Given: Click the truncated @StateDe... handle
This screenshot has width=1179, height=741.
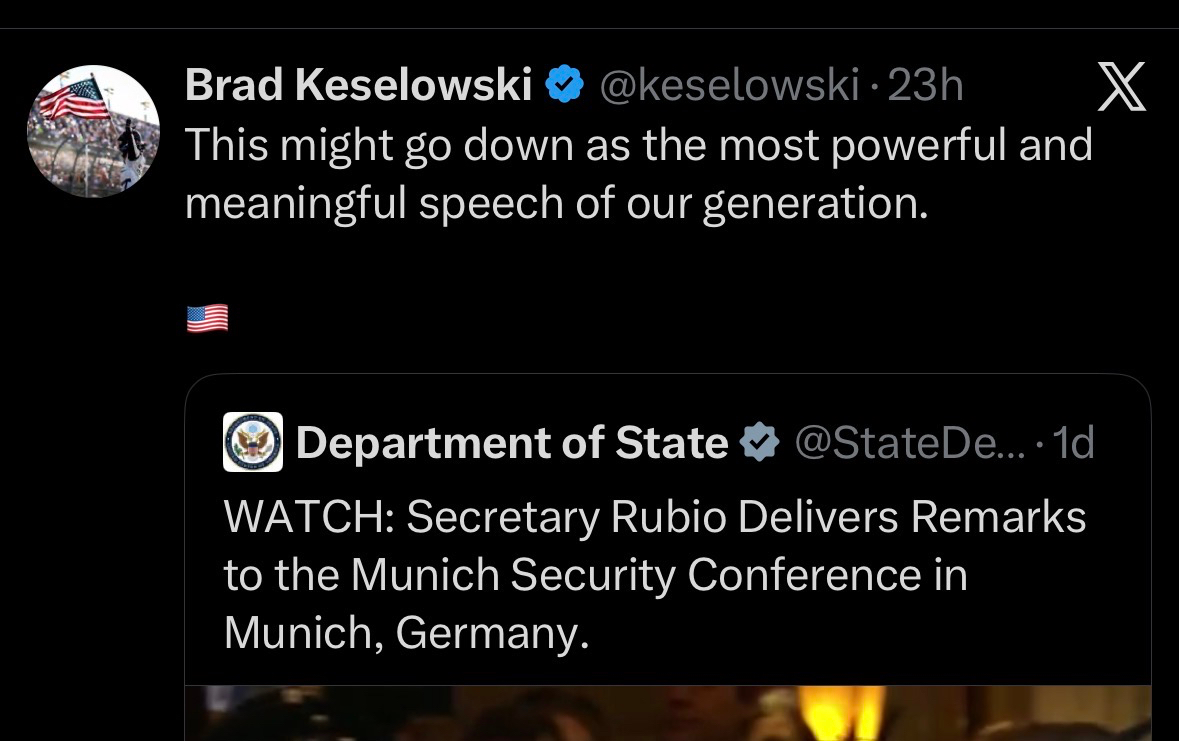Looking at the screenshot, I should [x=909, y=442].
